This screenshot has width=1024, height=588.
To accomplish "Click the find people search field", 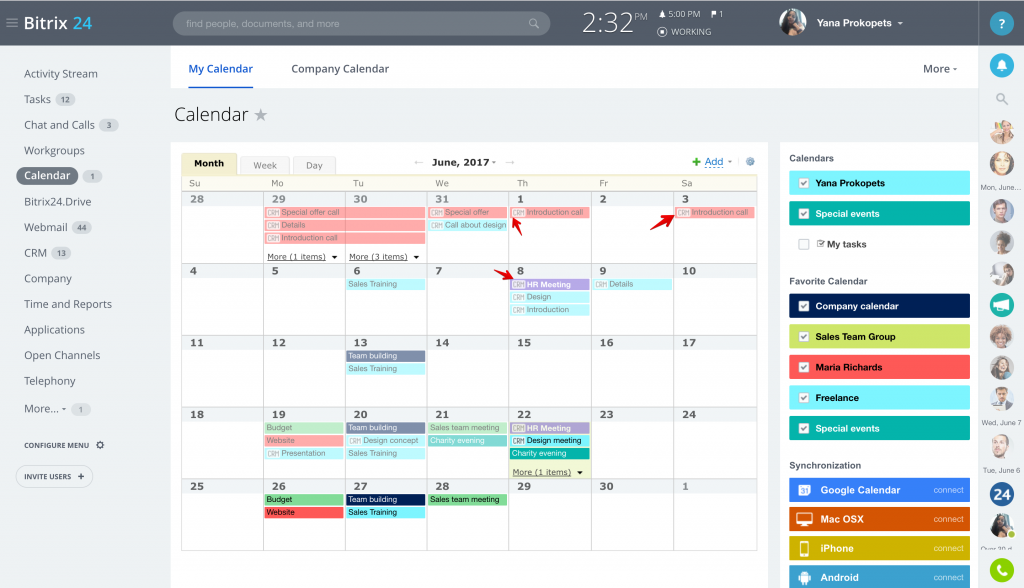I will click(361, 24).
